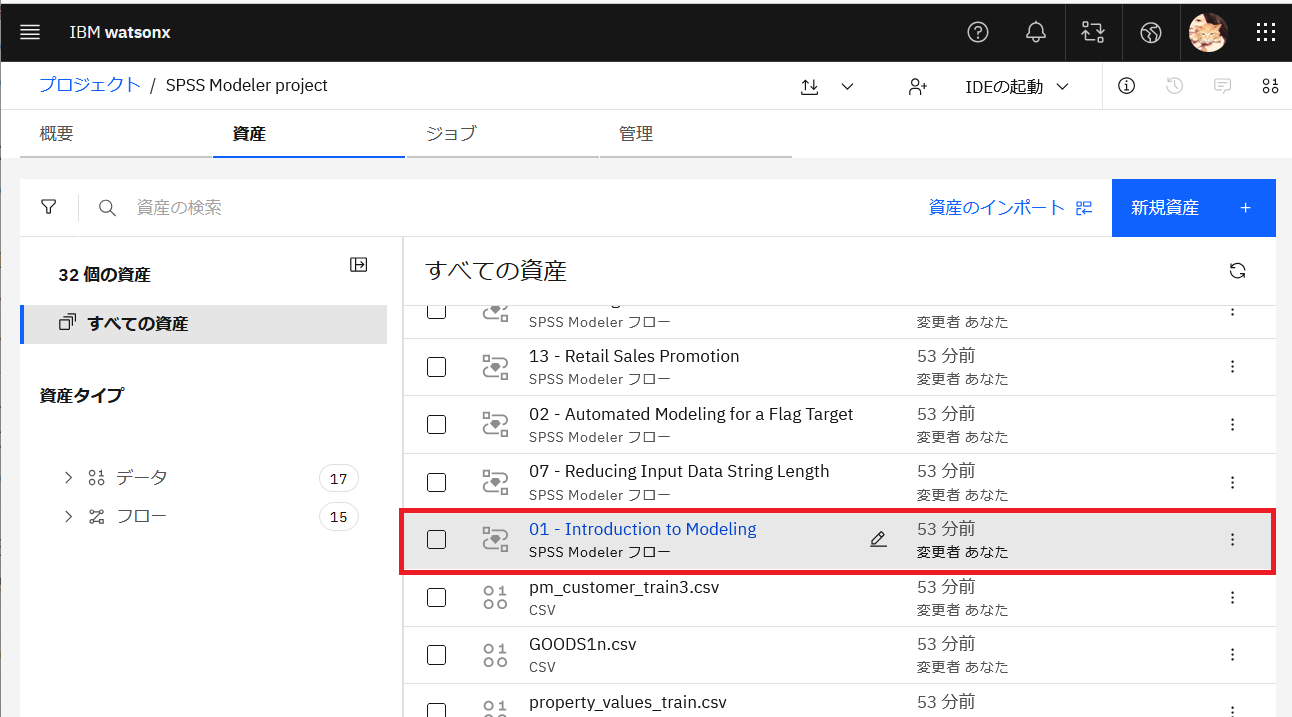Open overflow menu for 07 - Reducing Input Data
This screenshot has width=1292, height=717.
pos(1232,482)
